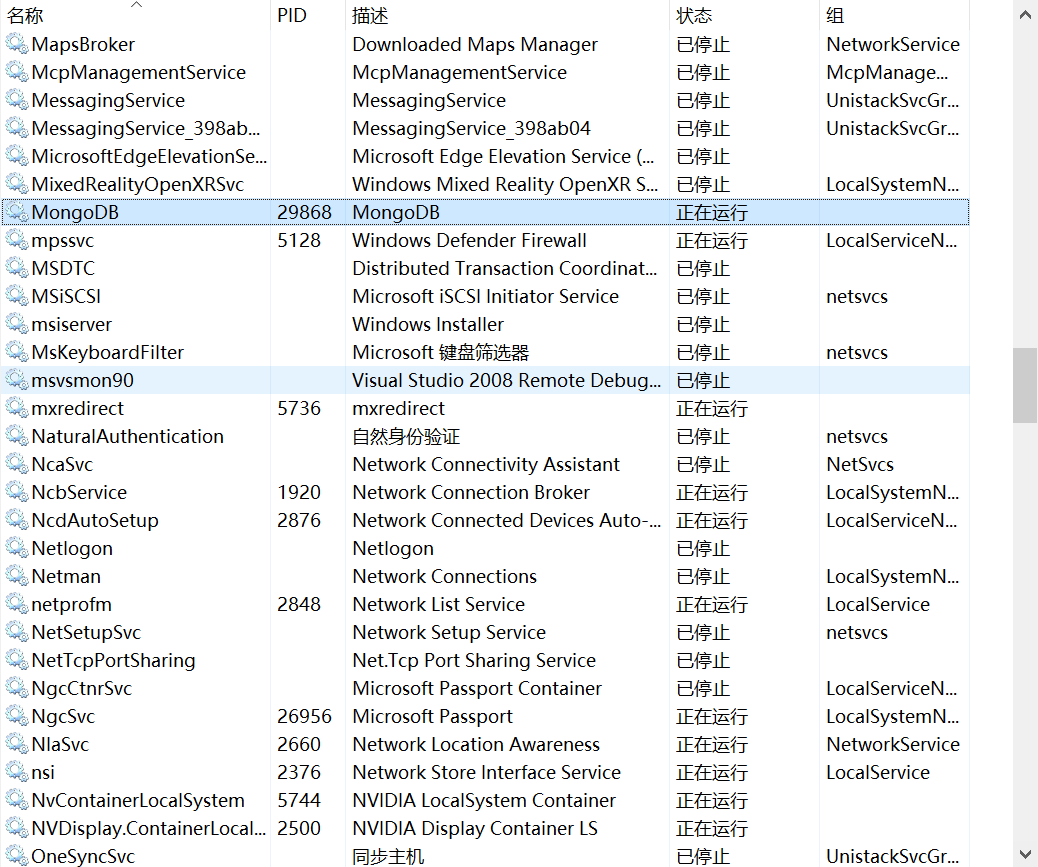The width and height of the screenshot is (1038, 867).
Task: Click PID 5736 in the mxredirect row
Action: pyautogui.click(x=299, y=408)
